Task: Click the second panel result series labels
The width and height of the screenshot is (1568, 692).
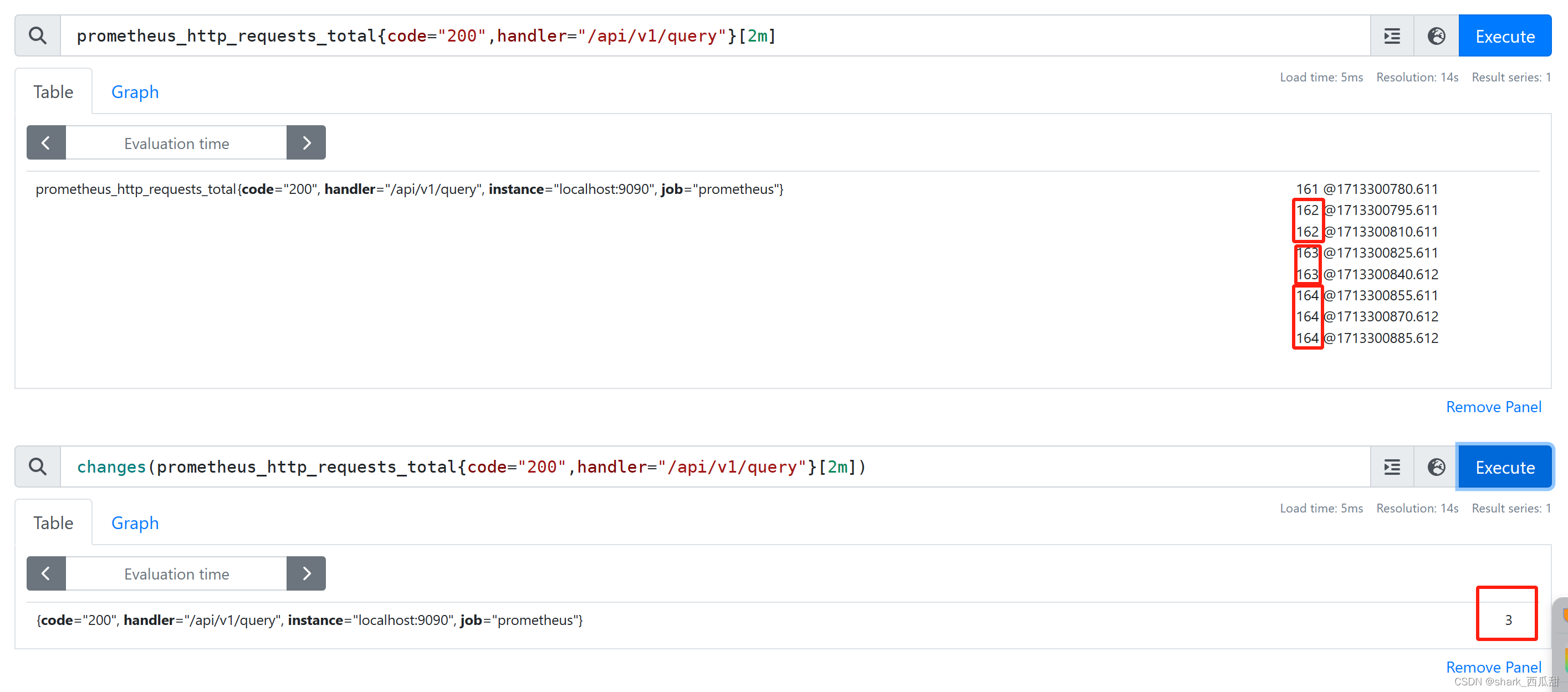Action: [310, 619]
